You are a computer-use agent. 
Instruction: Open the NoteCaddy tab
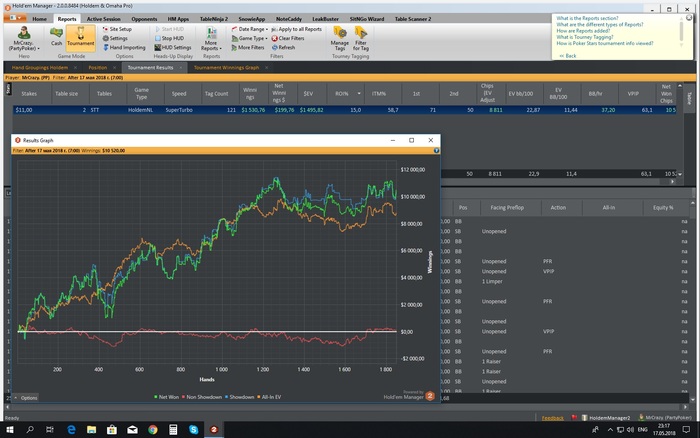tap(289, 19)
